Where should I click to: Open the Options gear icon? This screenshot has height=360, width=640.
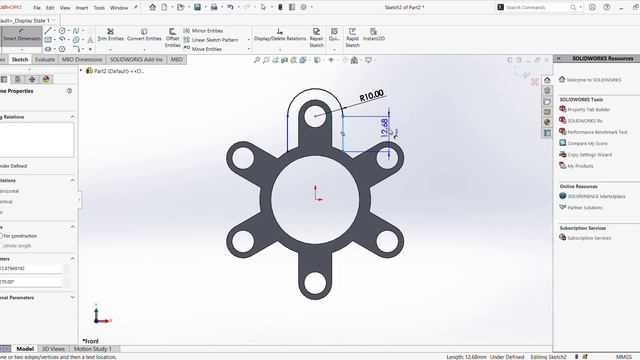coord(304,7)
